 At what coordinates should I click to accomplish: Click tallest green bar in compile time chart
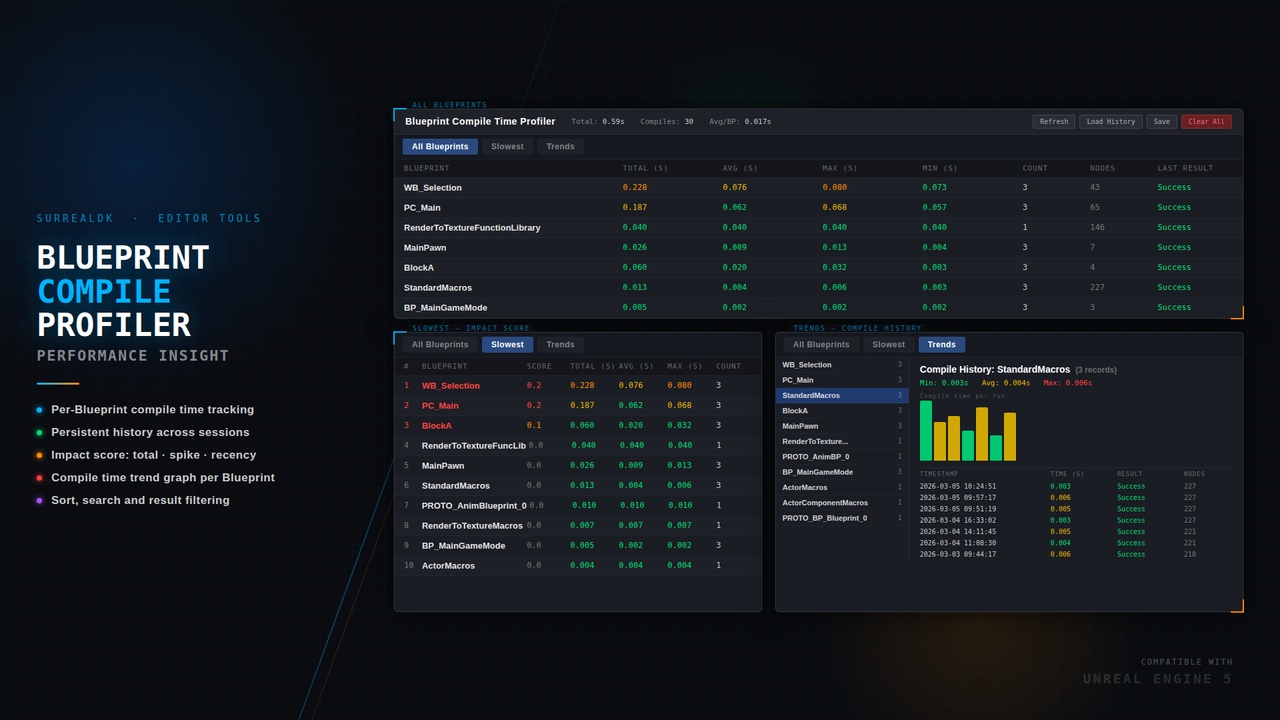(x=926, y=431)
